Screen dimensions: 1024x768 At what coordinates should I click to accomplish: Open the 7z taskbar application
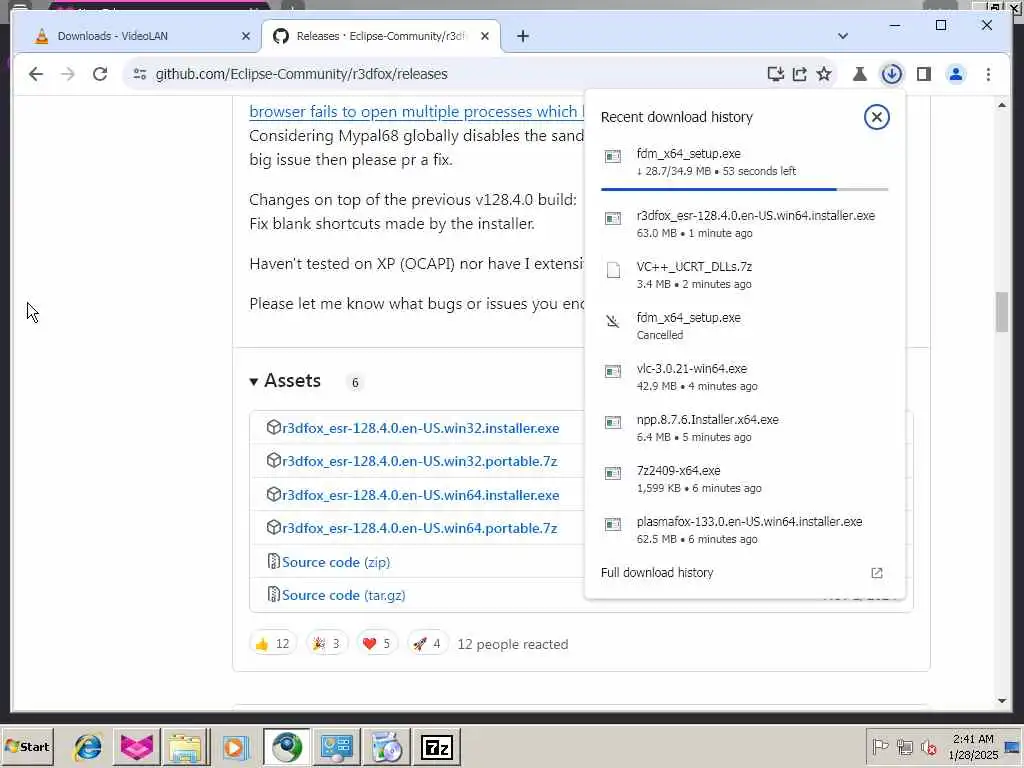click(x=437, y=746)
